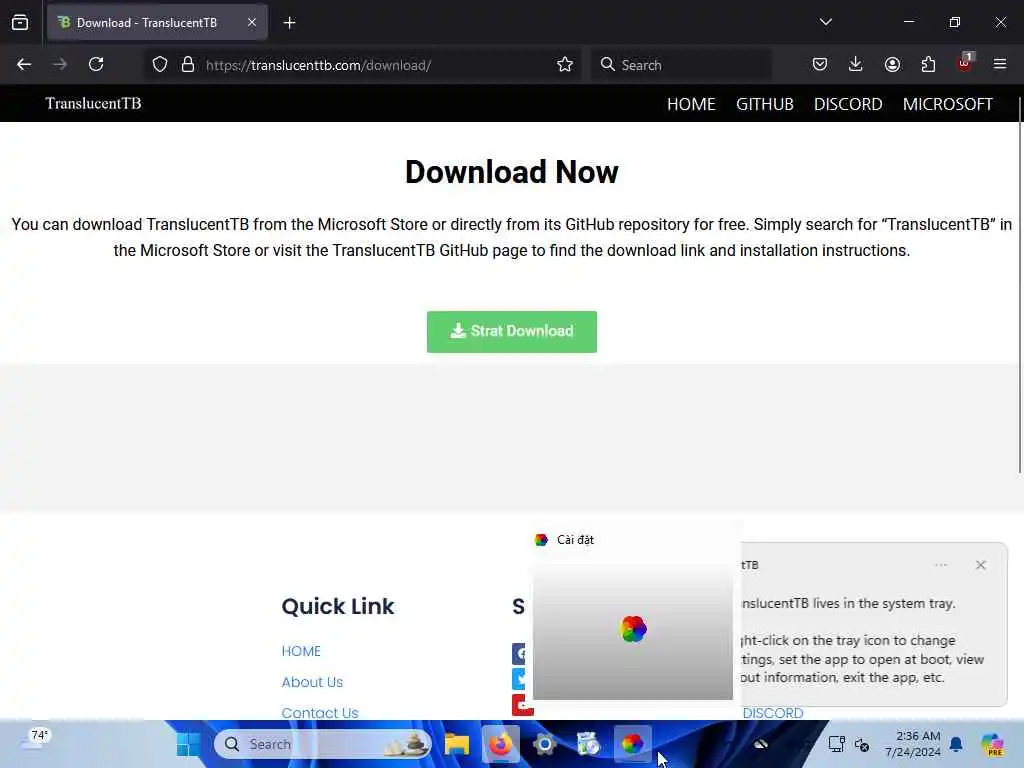
Task: Click the Cài đặt window preview thumbnail
Action: (633, 631)
